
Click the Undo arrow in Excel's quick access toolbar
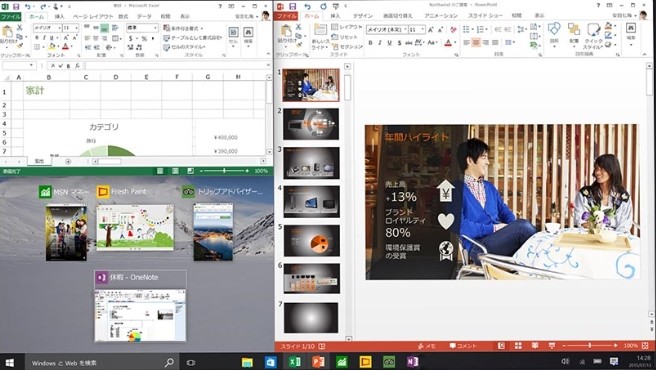(x=28, y=6)
